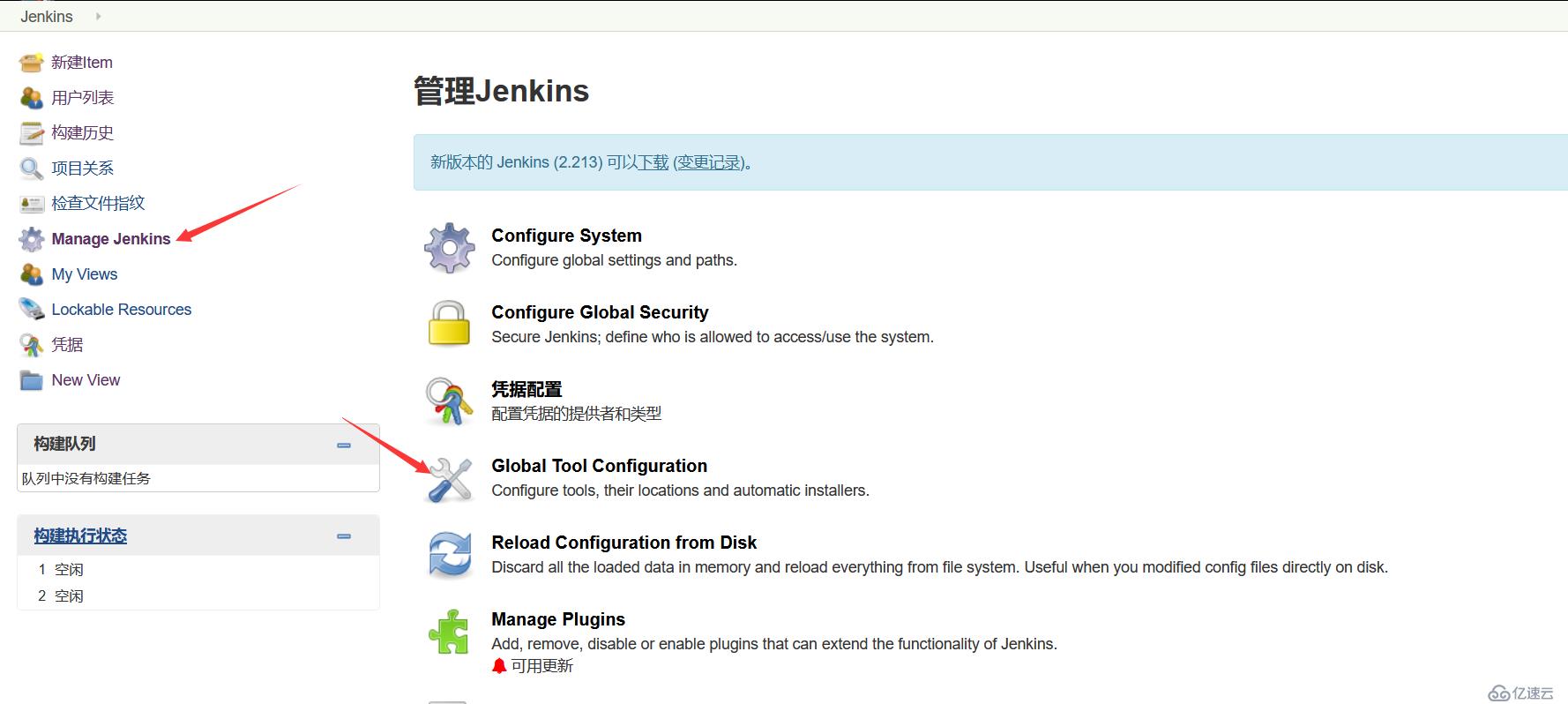Collapse the 构建执行状态 panel

[x=344, y=536]
